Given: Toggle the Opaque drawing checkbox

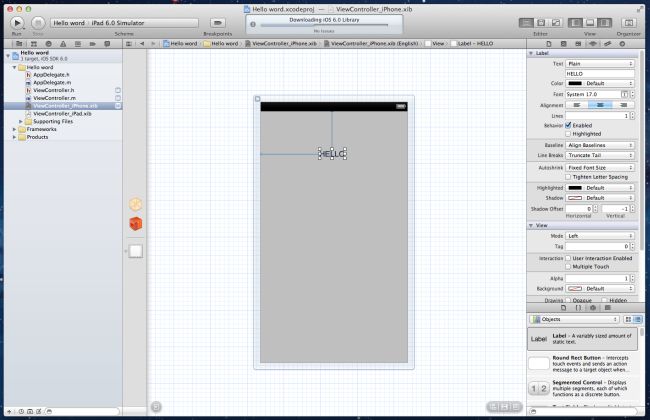Looking at the screenshot, I should pos(568,300).
